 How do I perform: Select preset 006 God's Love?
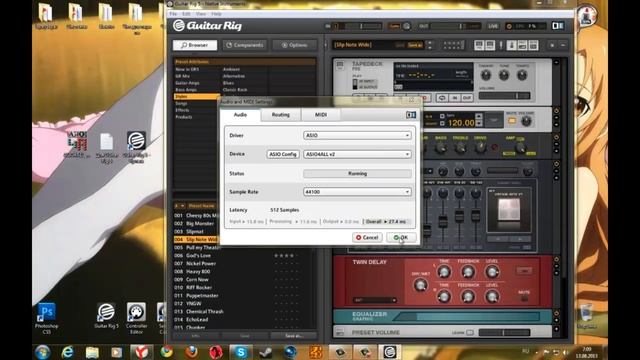245,256
